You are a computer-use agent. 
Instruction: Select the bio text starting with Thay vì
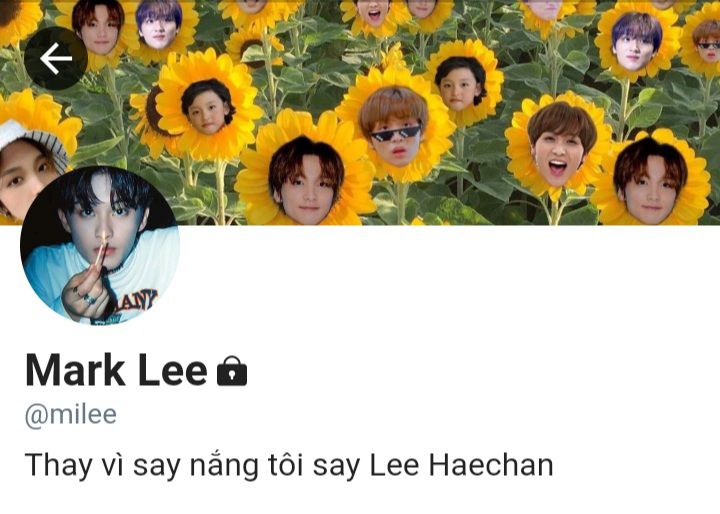tap(289, 465)
